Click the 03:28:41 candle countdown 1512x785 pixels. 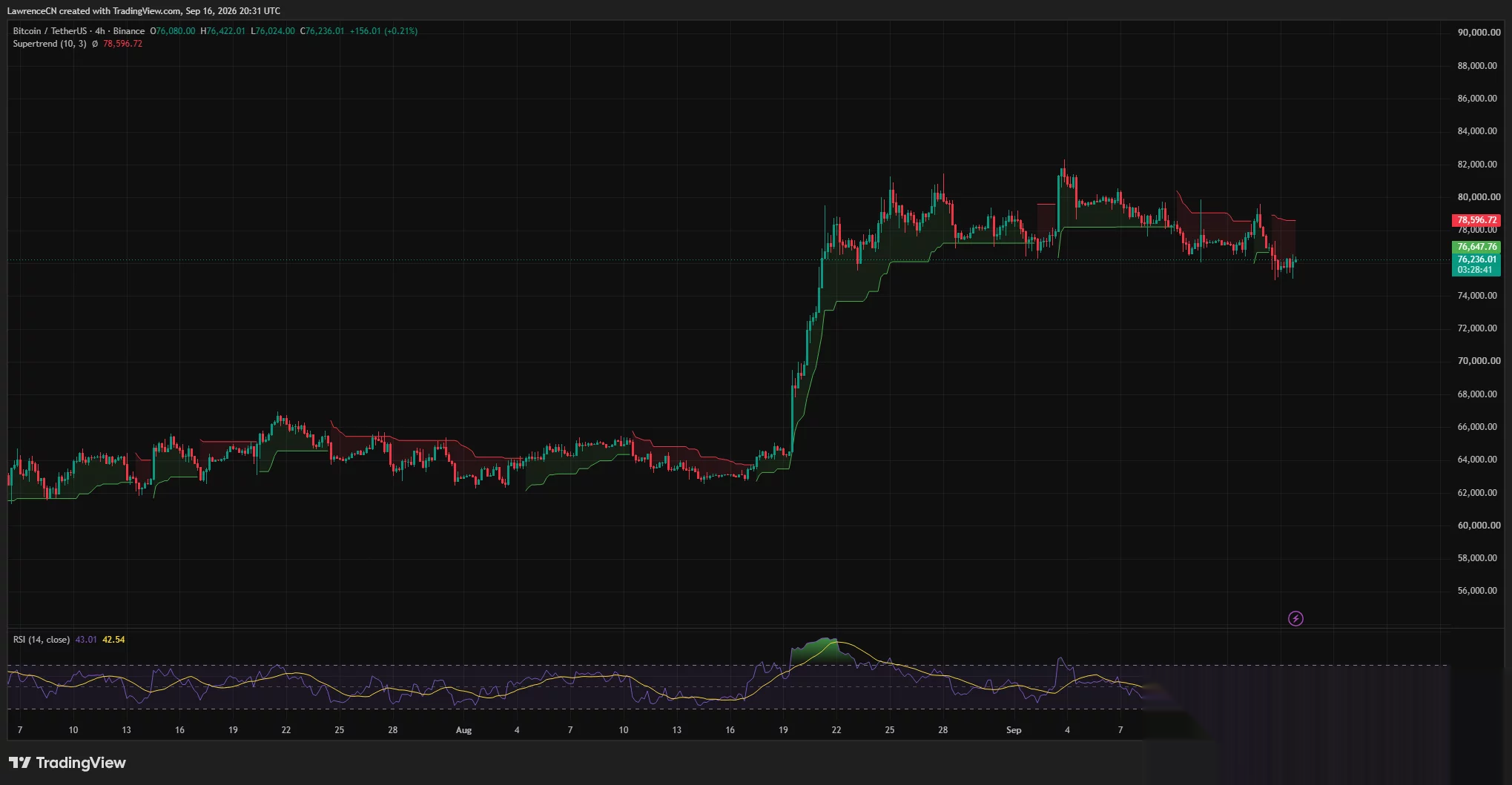(1475, 270)
